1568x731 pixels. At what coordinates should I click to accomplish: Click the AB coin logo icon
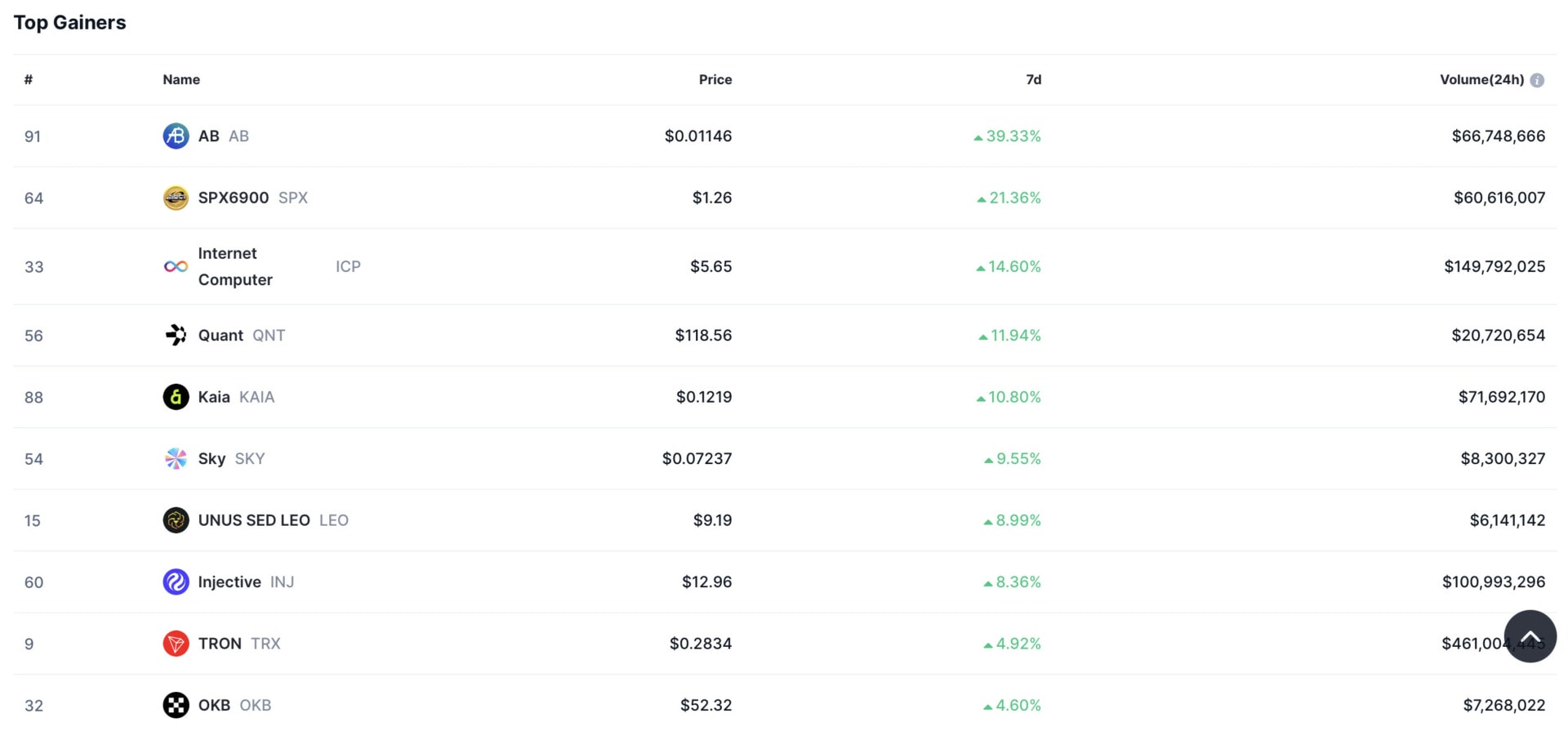point(176,136)
